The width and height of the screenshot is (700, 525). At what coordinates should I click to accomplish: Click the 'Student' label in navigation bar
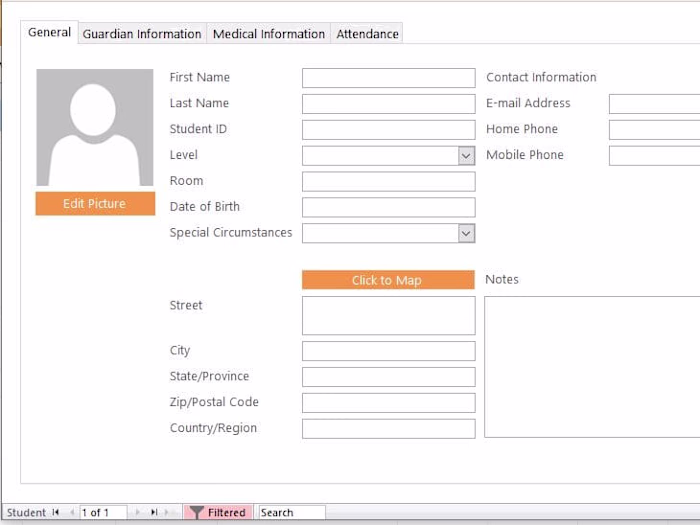click(x=26, y=512)
